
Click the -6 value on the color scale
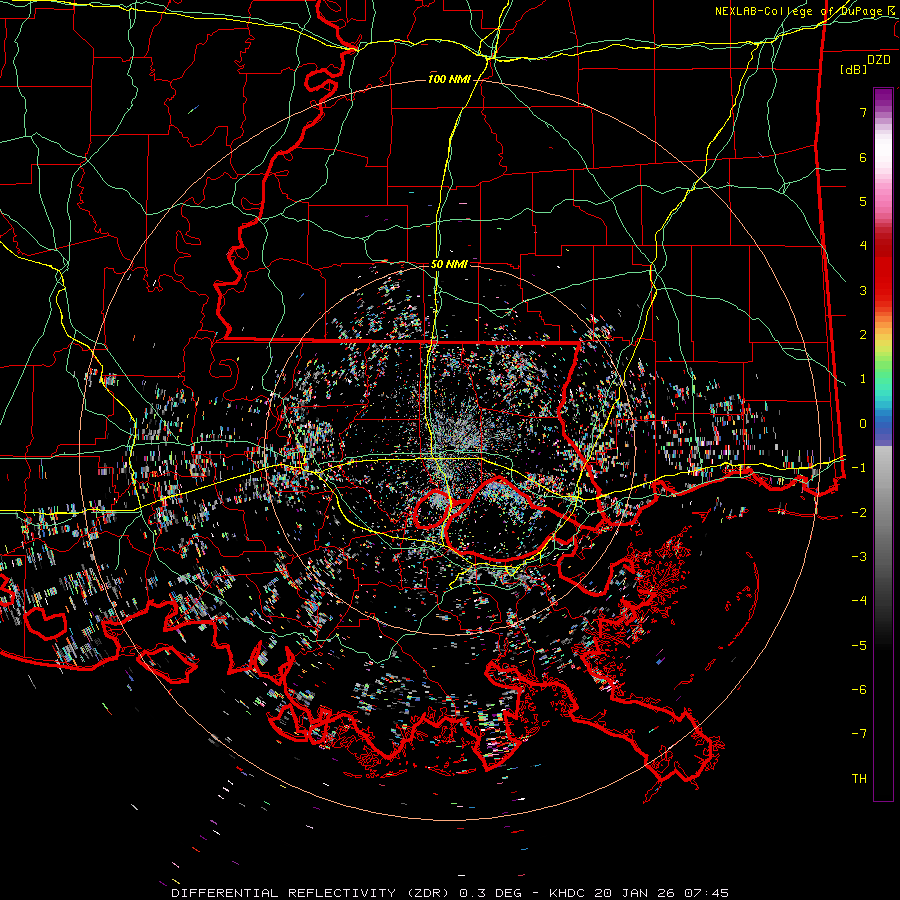pyautogui.click(x=859, y=690)
